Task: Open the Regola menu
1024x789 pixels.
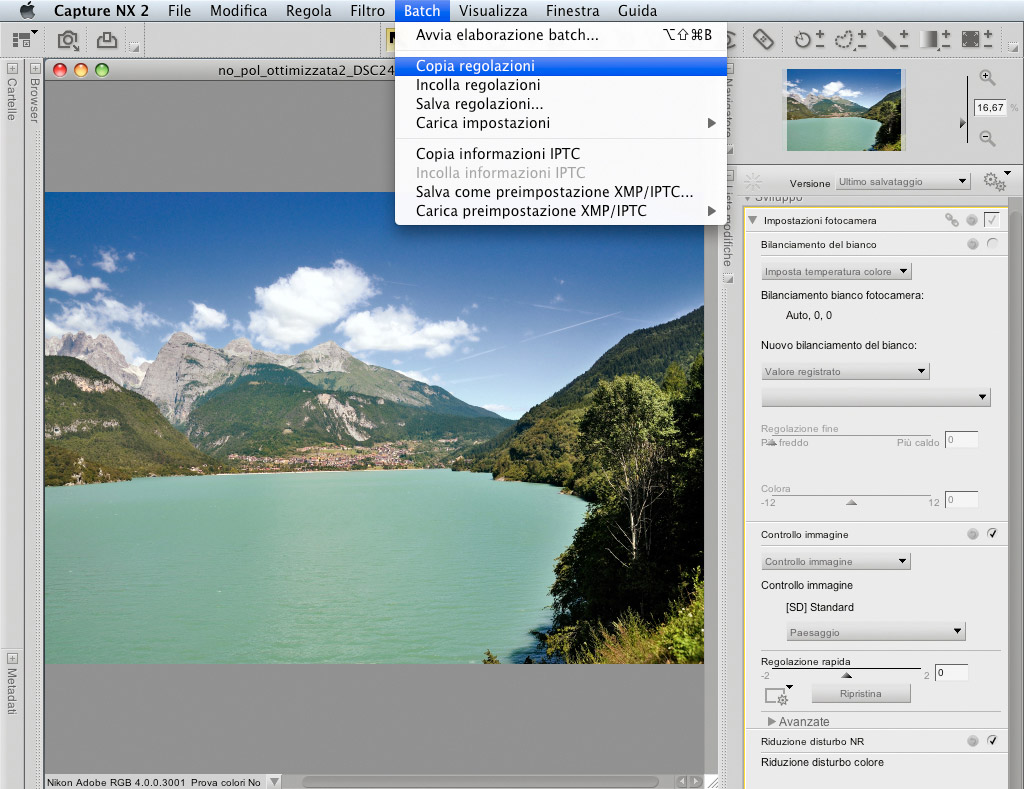Action: (x=308, y=10)
